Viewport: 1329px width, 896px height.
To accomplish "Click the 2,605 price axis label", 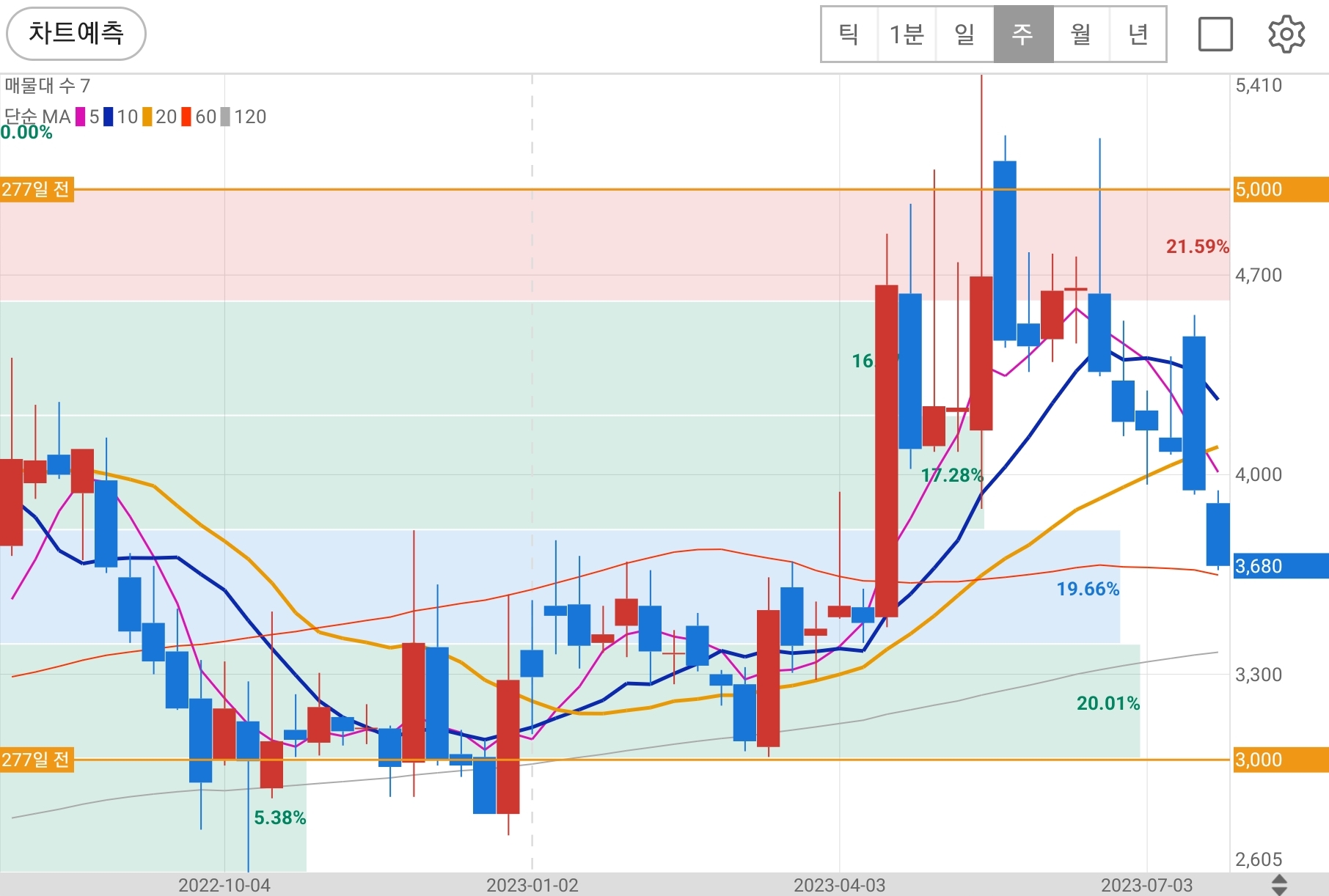I will click(x=1259, y=859).
